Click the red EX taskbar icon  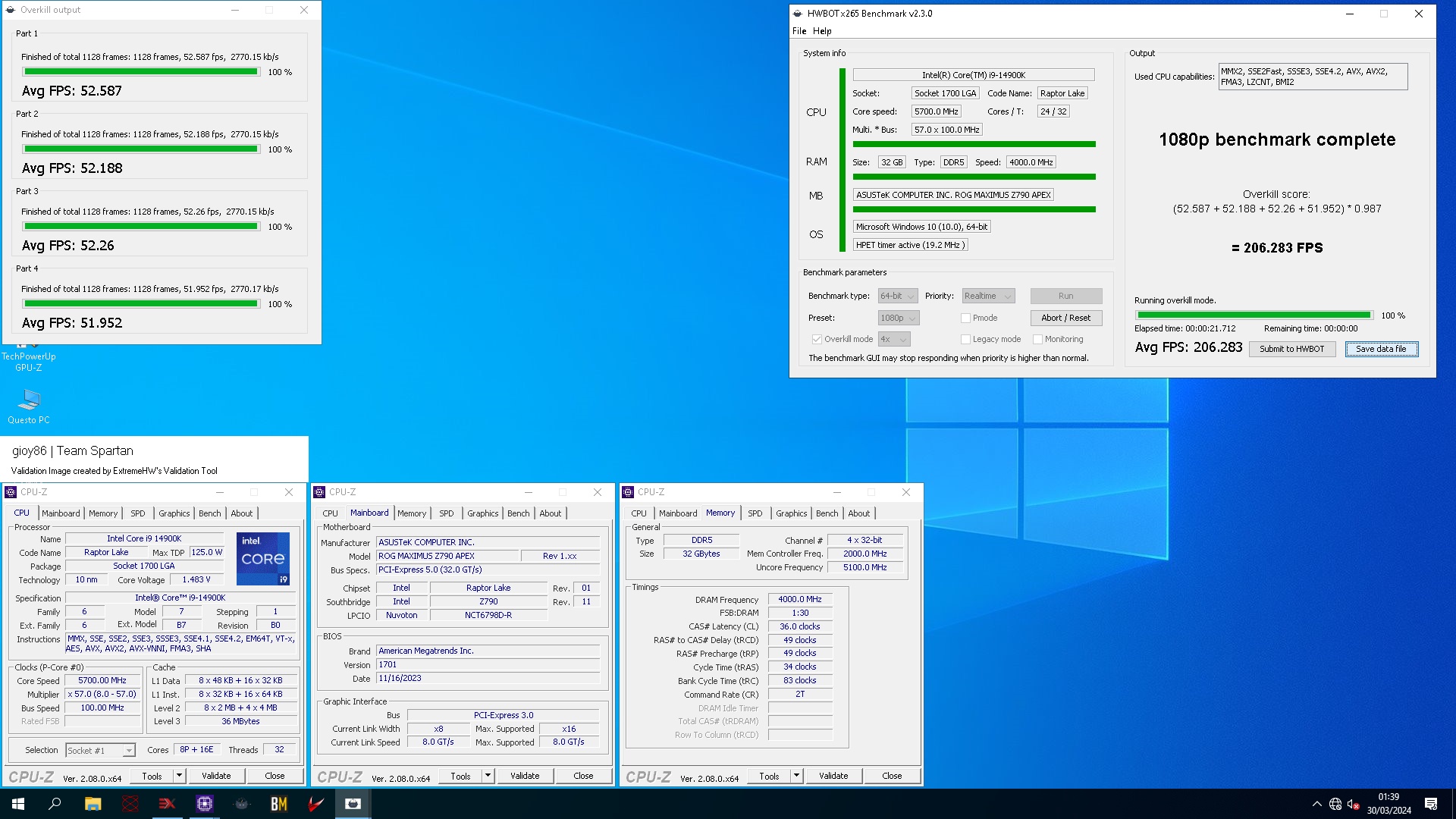(x=167, y=804)
